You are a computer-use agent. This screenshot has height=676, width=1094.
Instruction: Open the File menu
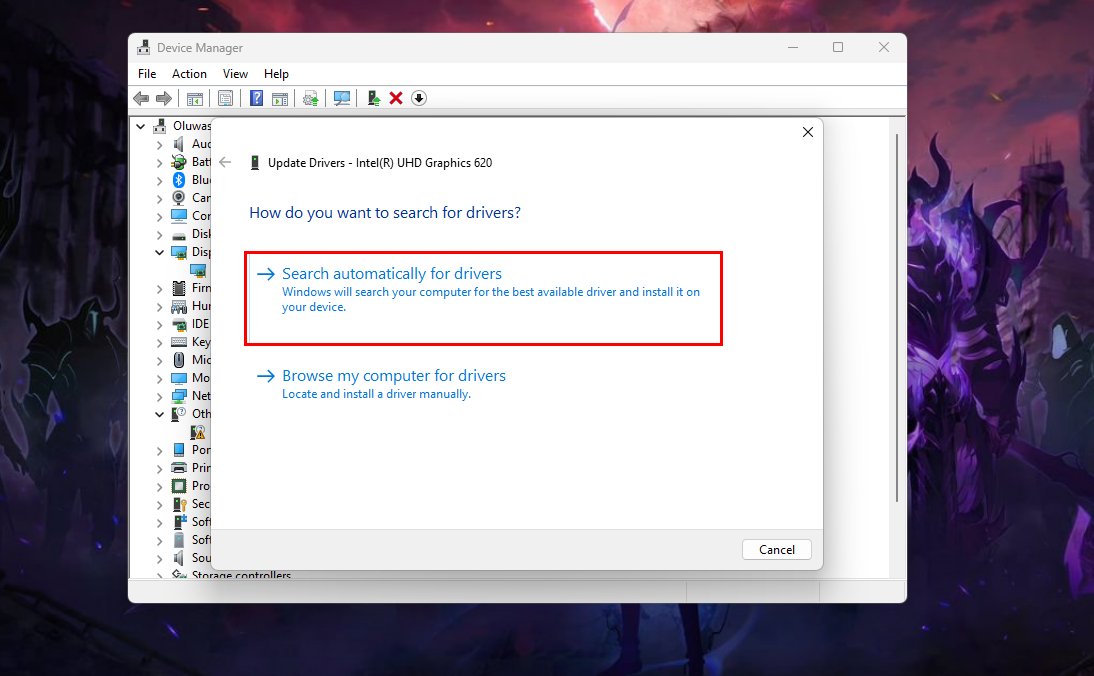[147, 74]
